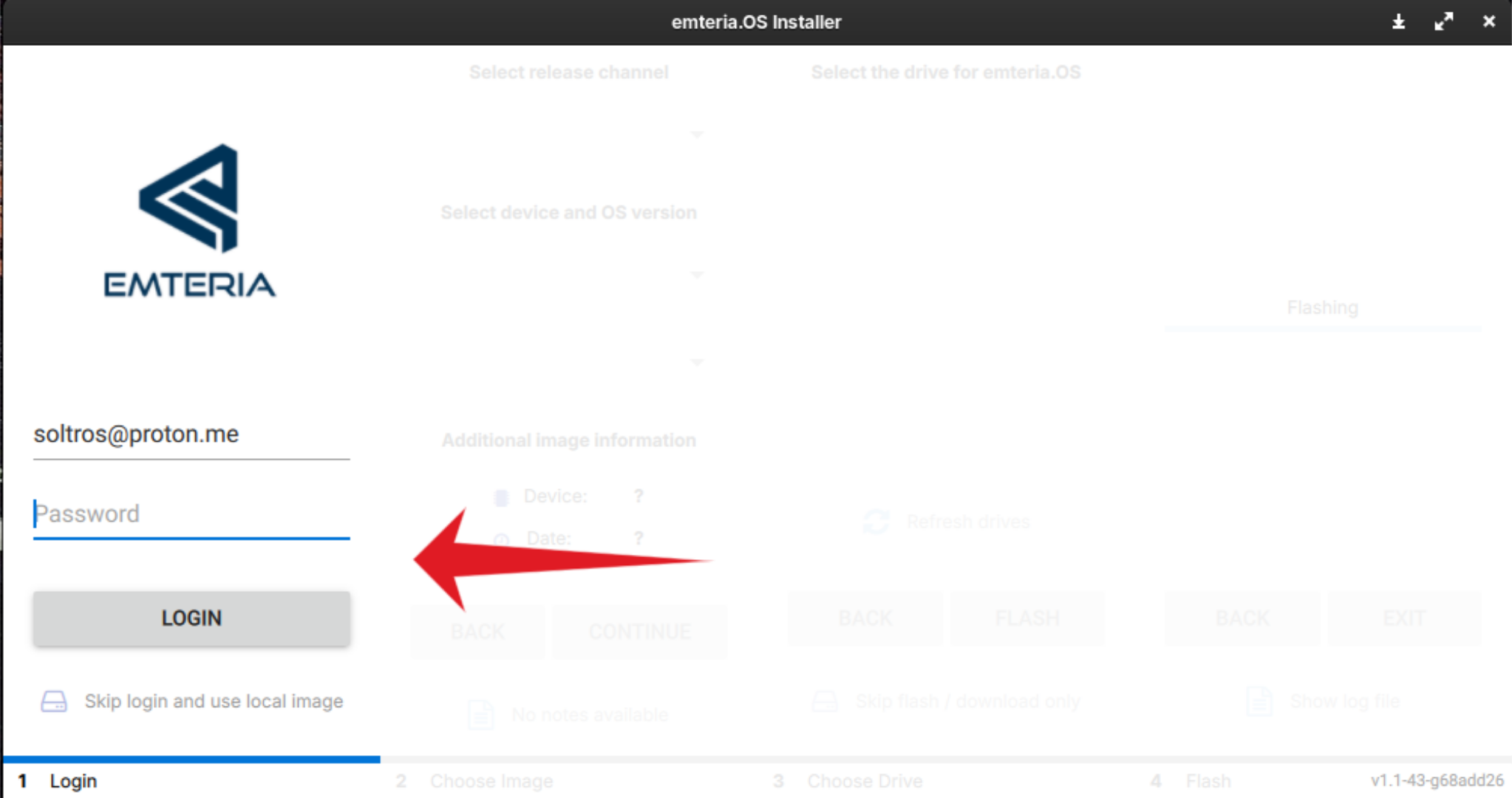Click the Device info question mark icon
Screen dimensions: 1512x798
tap(640, 495)
